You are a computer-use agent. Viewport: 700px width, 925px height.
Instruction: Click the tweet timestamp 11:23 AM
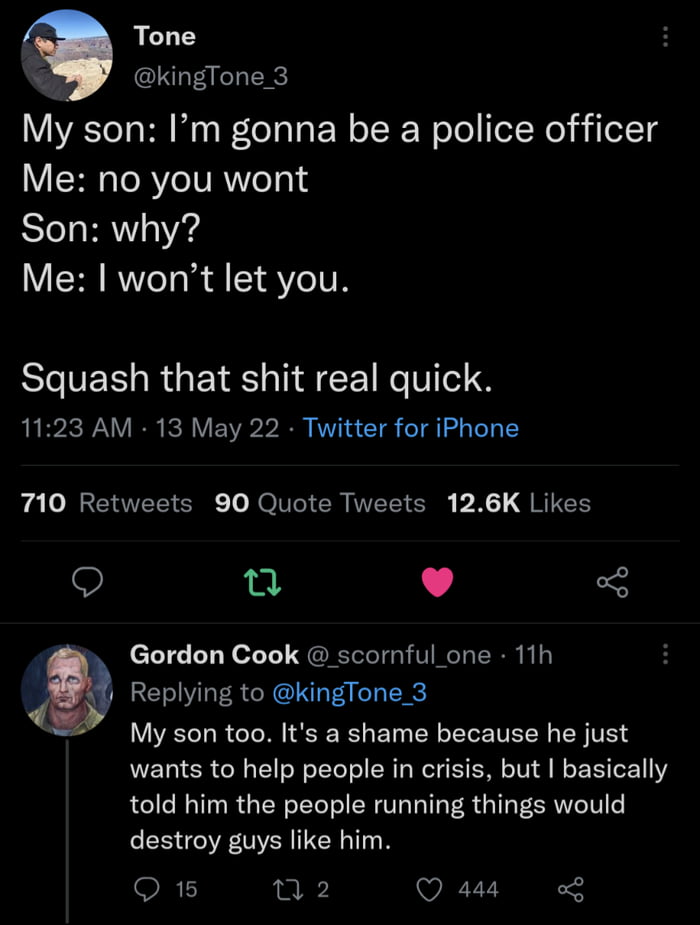tap(76, 428)
